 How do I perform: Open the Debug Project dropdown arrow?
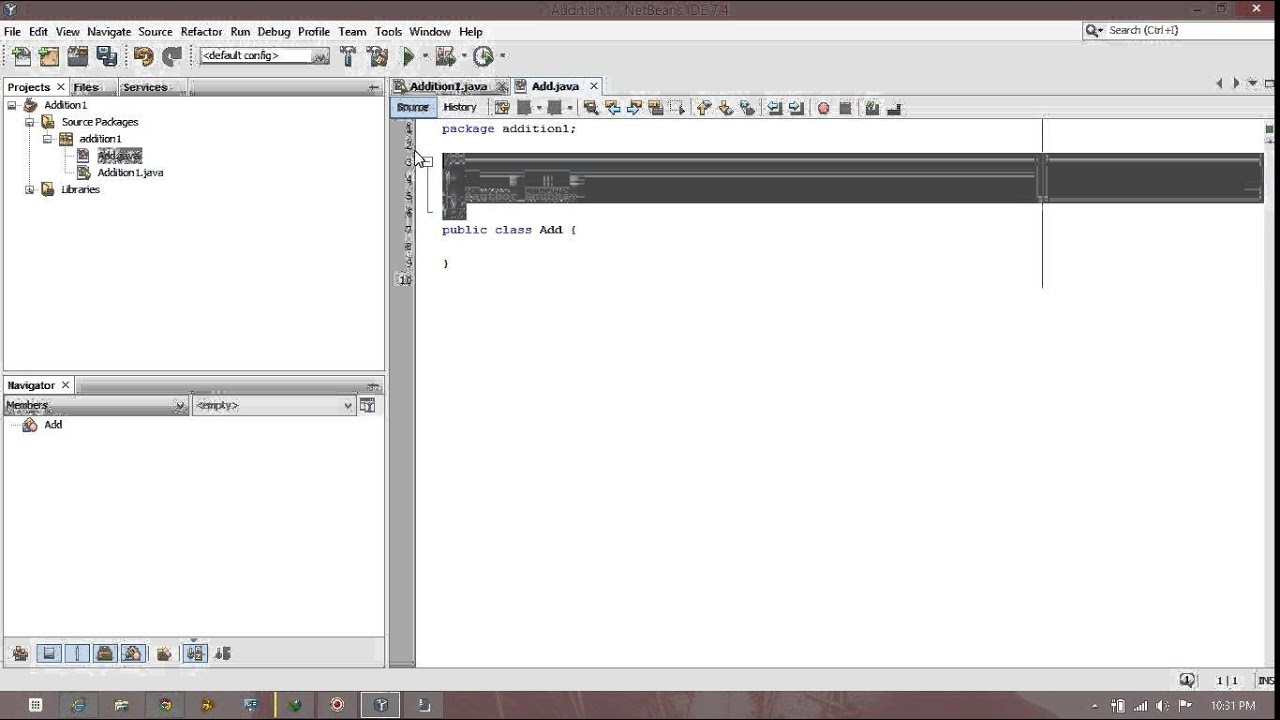463,57
